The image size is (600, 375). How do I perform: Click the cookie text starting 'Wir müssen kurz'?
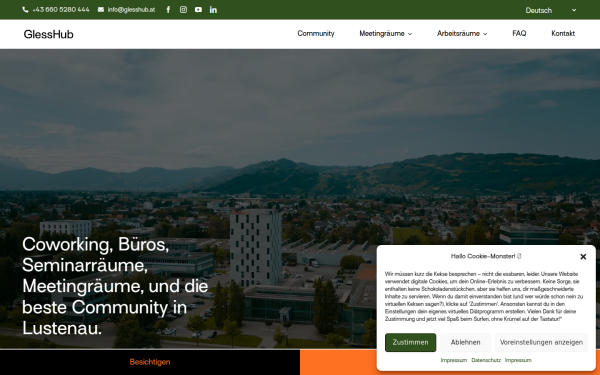pos(484,296)
